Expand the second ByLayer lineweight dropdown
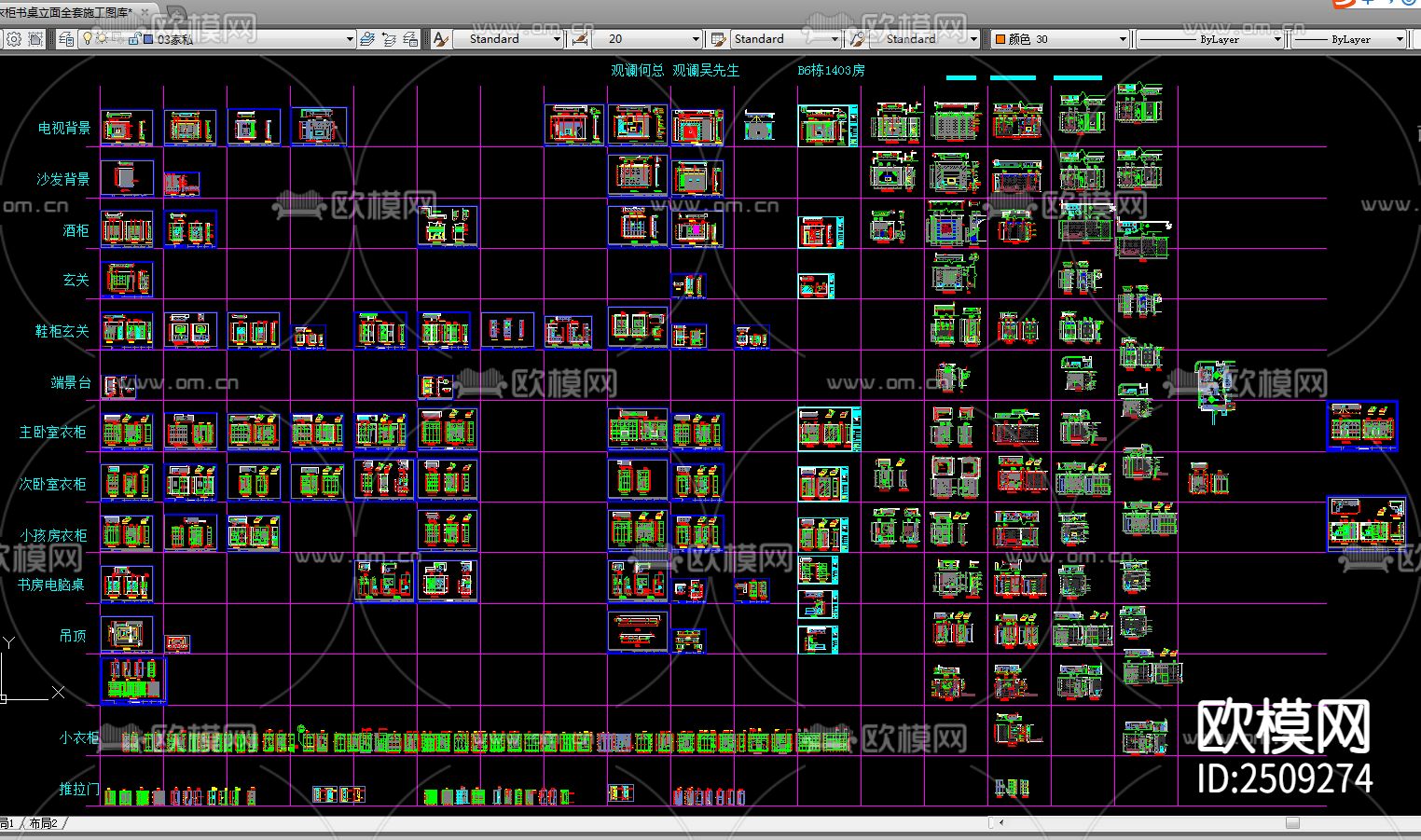Viewport: 1421px width, 840px height. [1400, 39]
